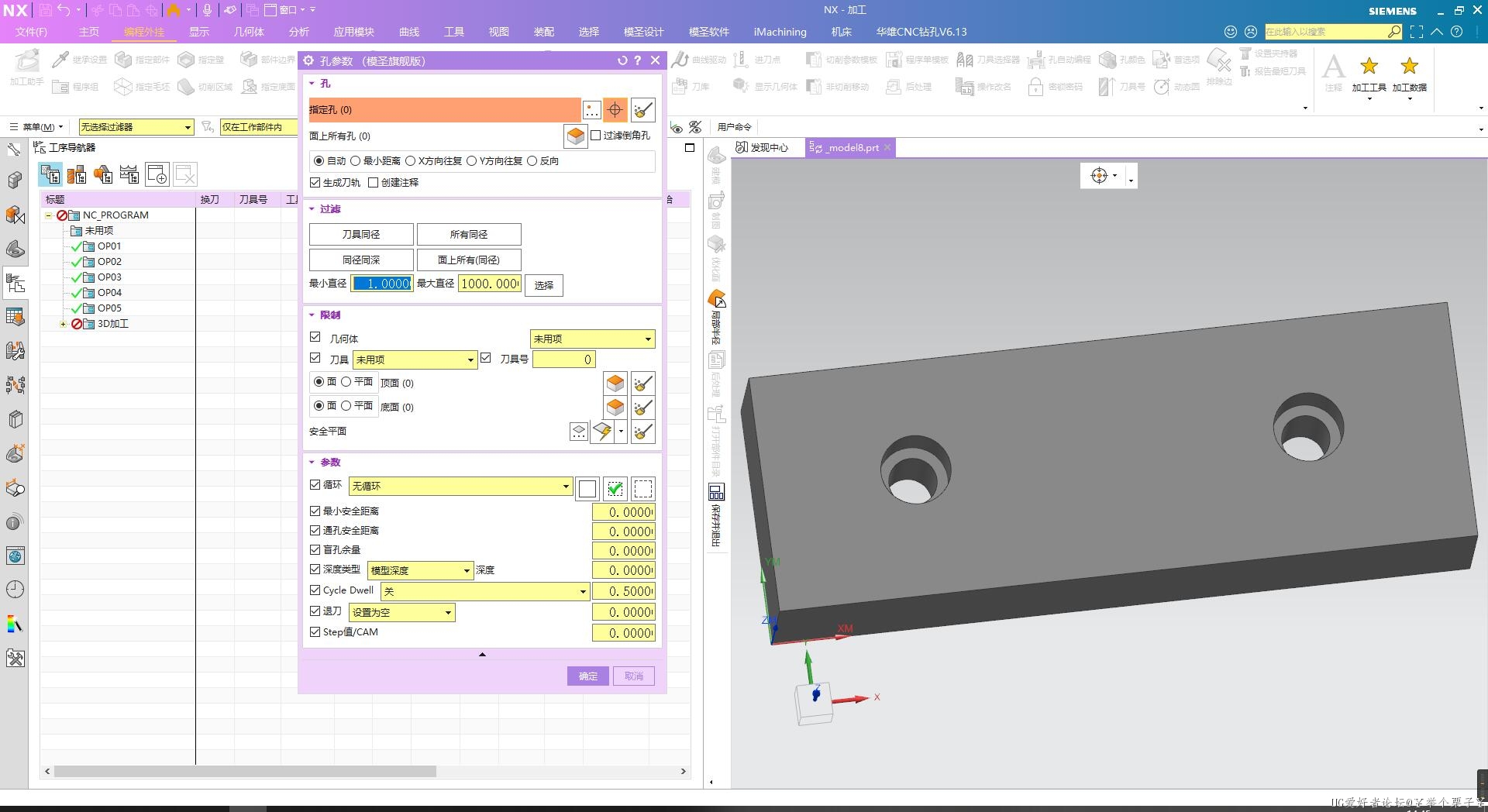Select the 反向 radio option
1488x812 pixels.
pos(532,161)
